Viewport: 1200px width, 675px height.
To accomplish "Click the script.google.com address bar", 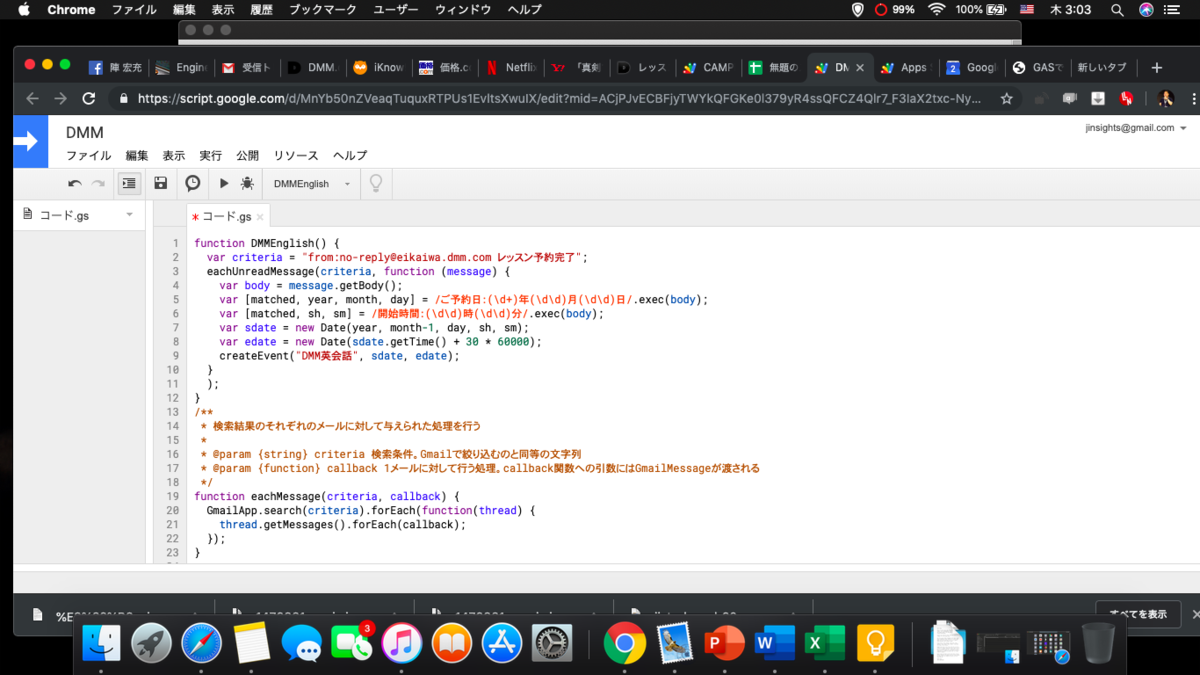I will pyautogui.click(x=560, y=98).
